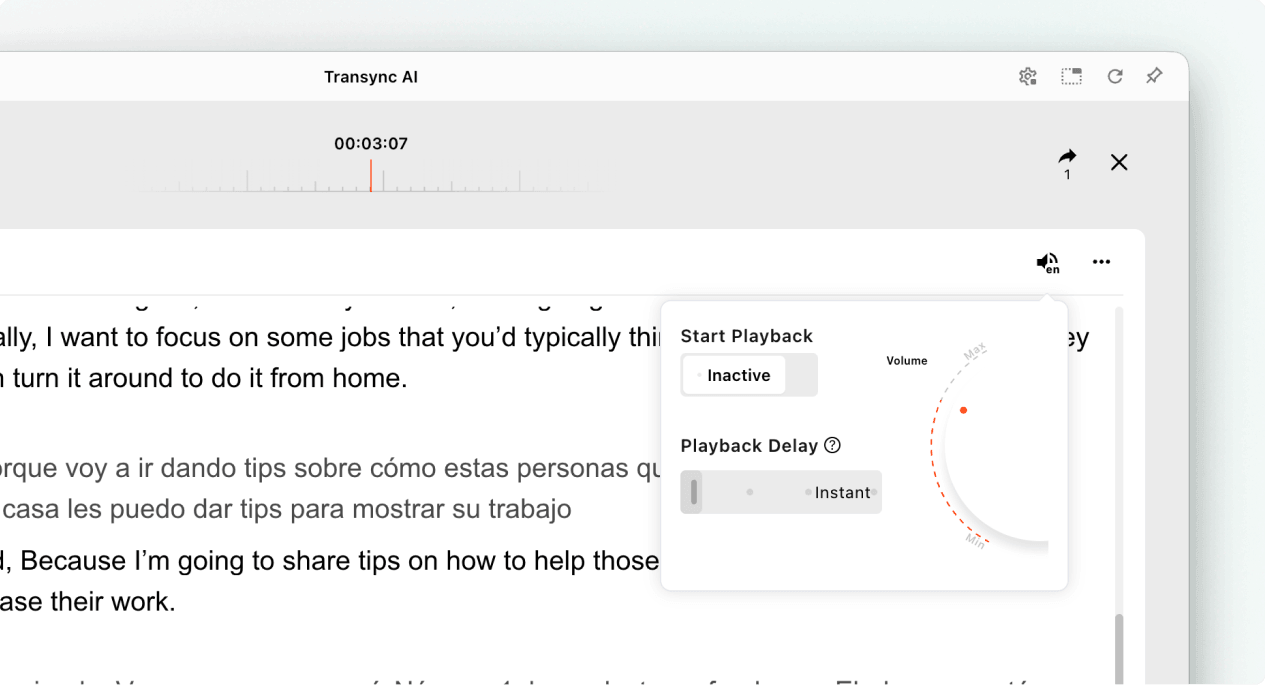Set volume to Max label
The width and height of the screenshot is (1265, 685).
(975, 350)
